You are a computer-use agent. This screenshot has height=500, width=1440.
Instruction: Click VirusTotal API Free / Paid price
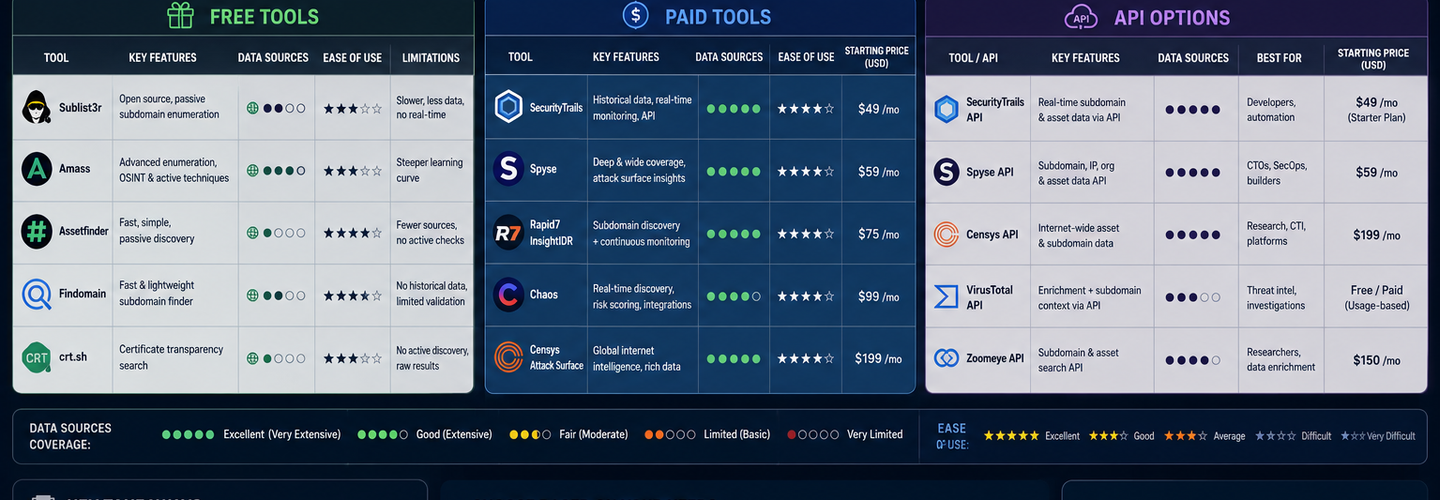point(1375,297)
